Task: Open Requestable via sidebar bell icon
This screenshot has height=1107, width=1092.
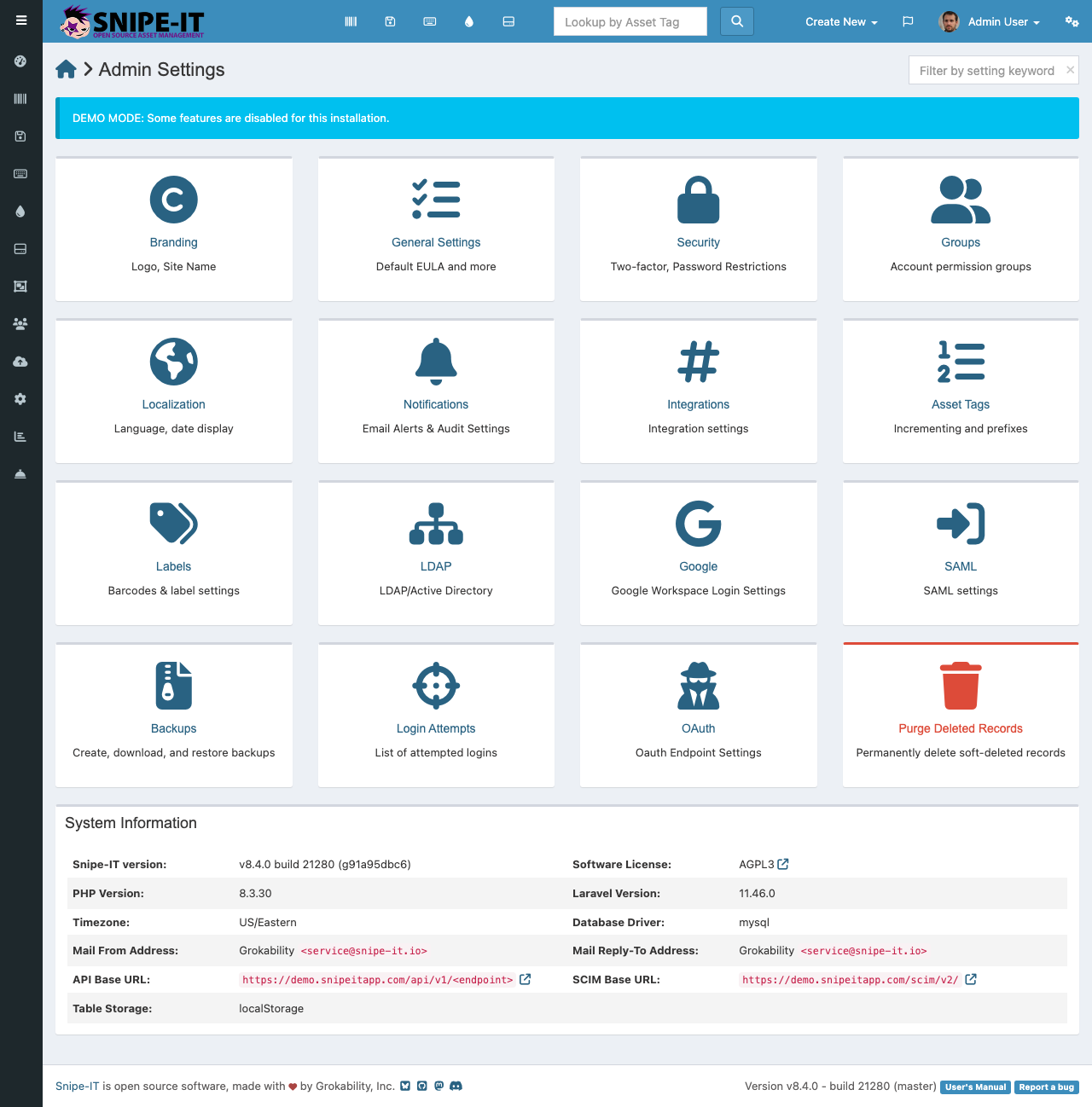Action: 20,474
